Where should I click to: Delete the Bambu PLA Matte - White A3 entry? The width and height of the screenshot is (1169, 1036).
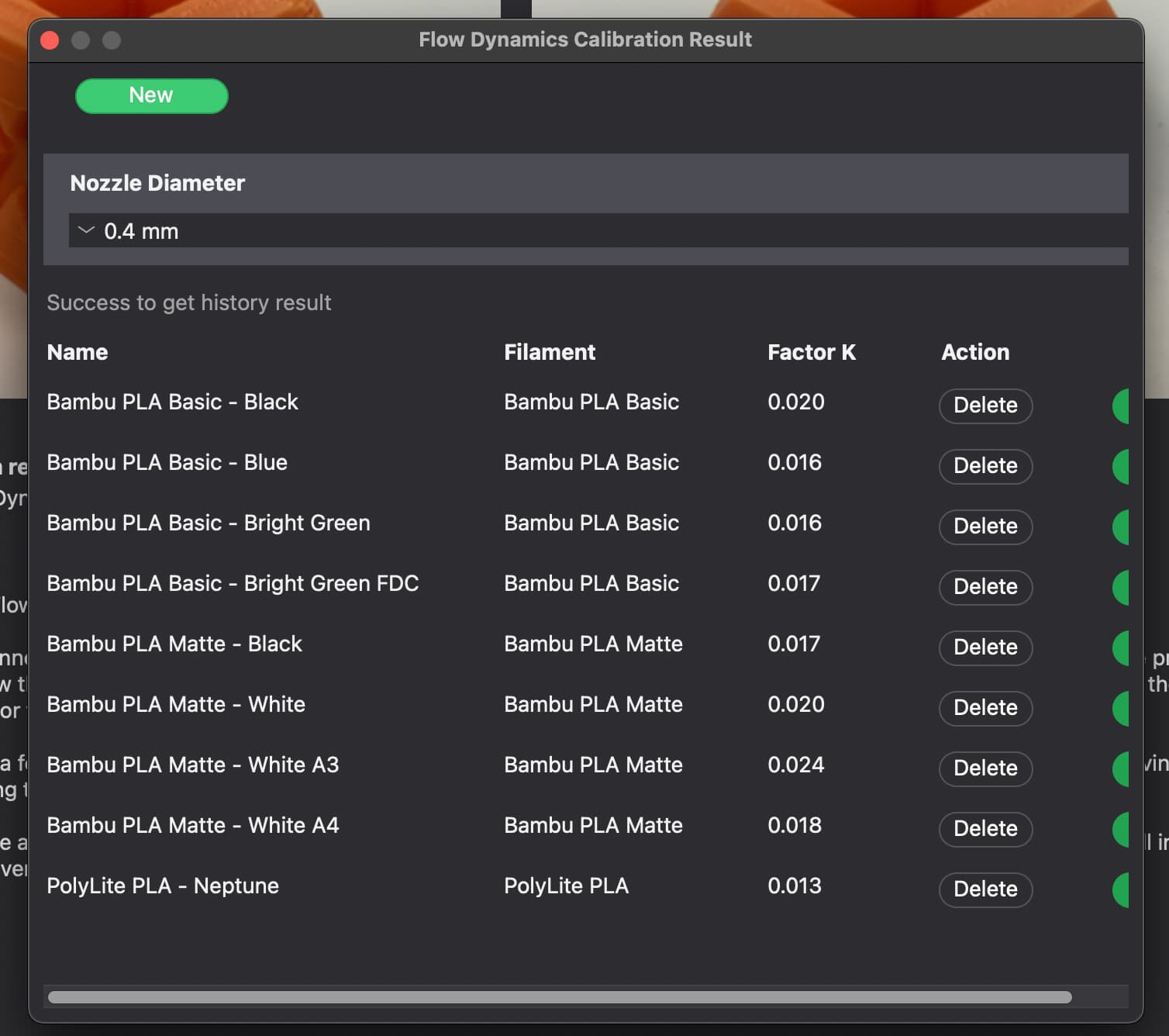tap(985, 768)
